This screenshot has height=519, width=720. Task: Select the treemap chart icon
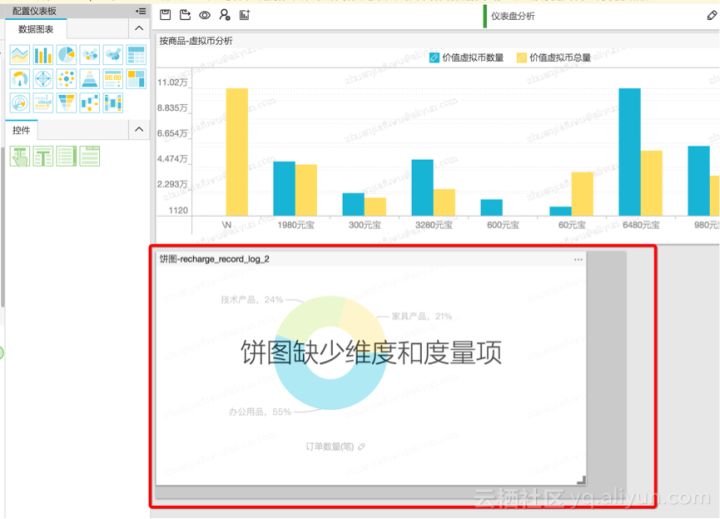point(136,79)
